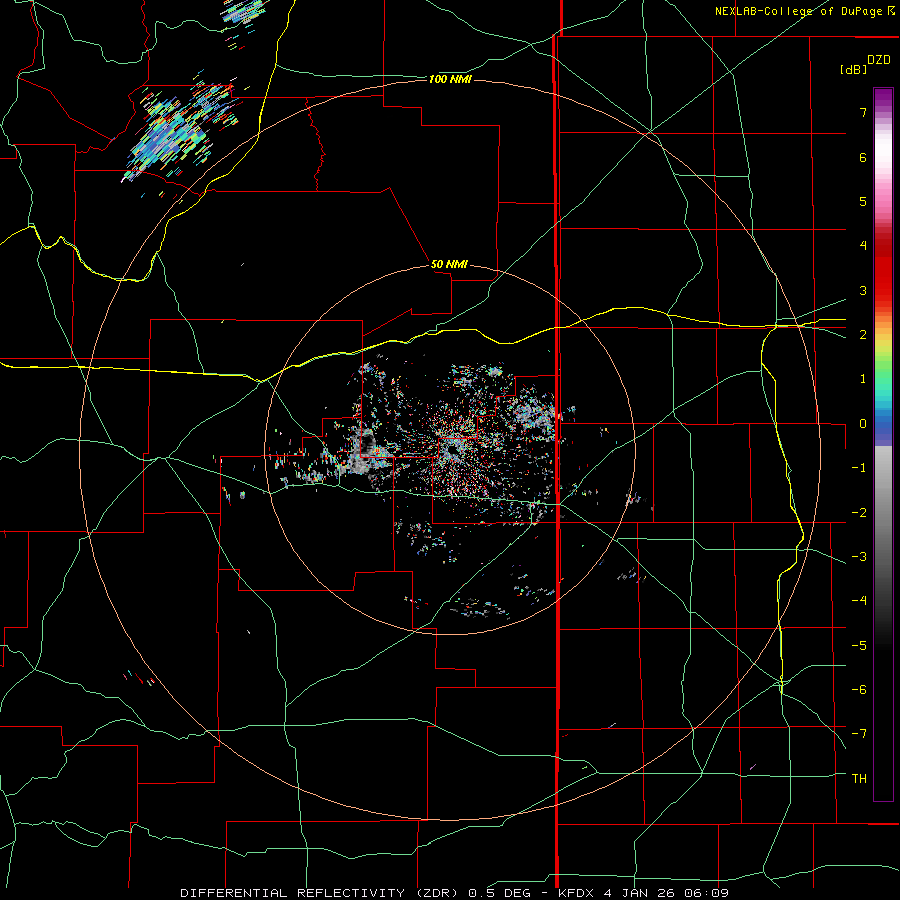Select the 5 value on the color scale
The width and height of the screenshot is (900, 900).
tap(862, 201)
